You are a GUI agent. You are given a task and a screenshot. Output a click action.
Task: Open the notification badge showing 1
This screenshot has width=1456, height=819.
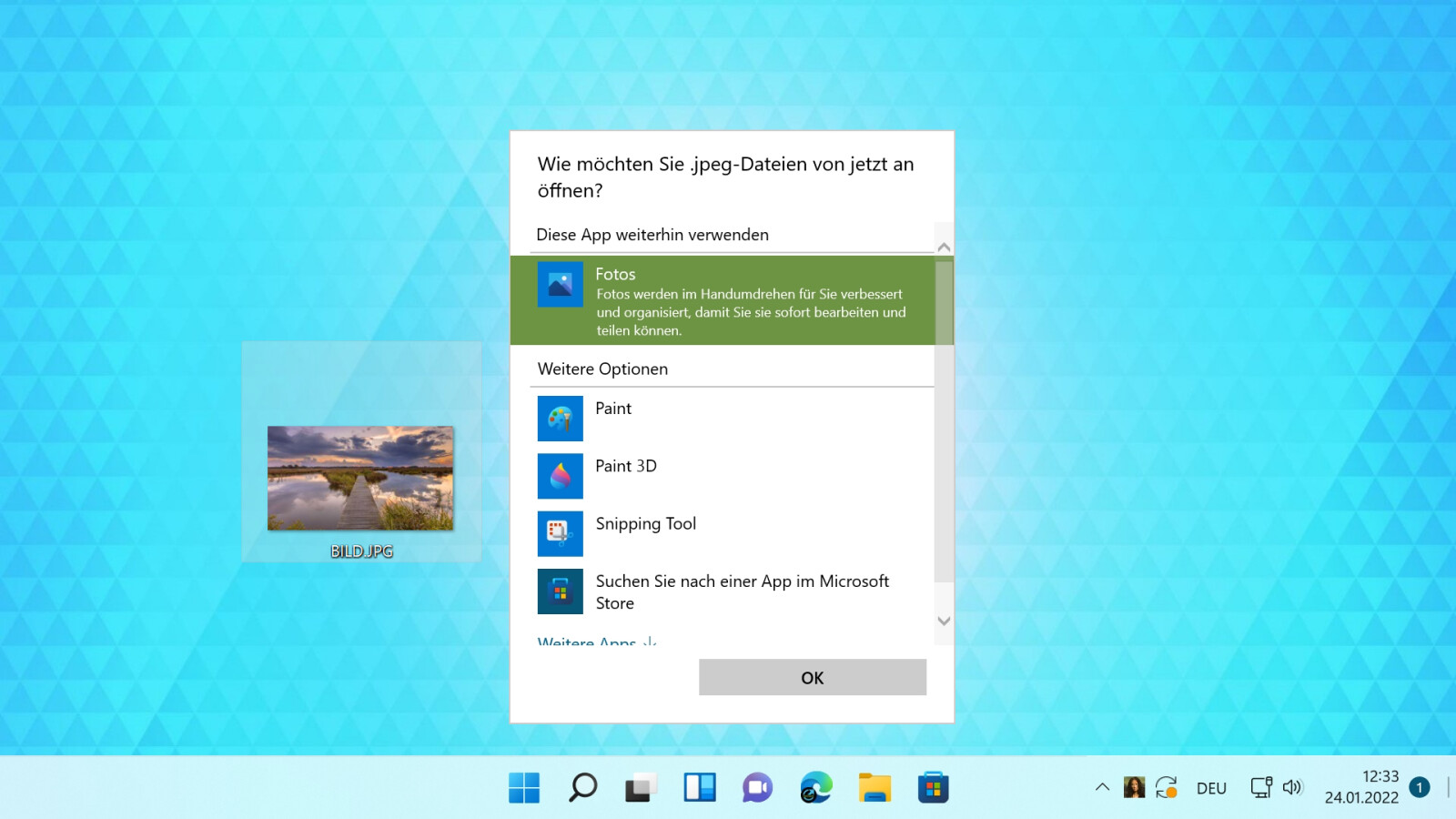pyautogui.click(x=1420, y=787)
